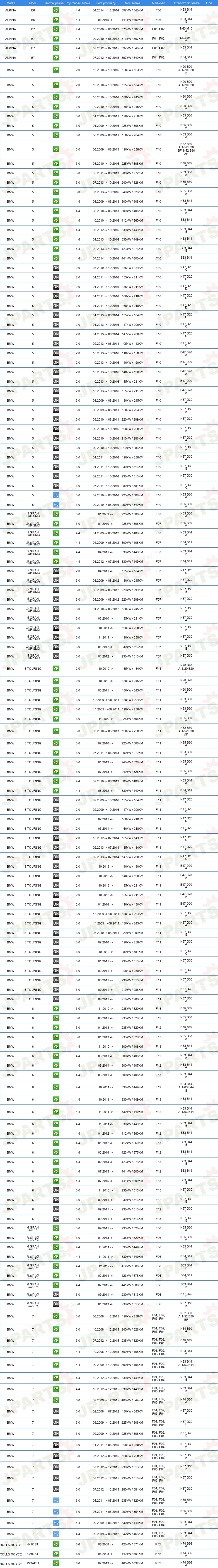Select the 260kW / 354KM power cell
Image resolution: width=218 pixels, height=1568 pixels.
pos(132,1511)
